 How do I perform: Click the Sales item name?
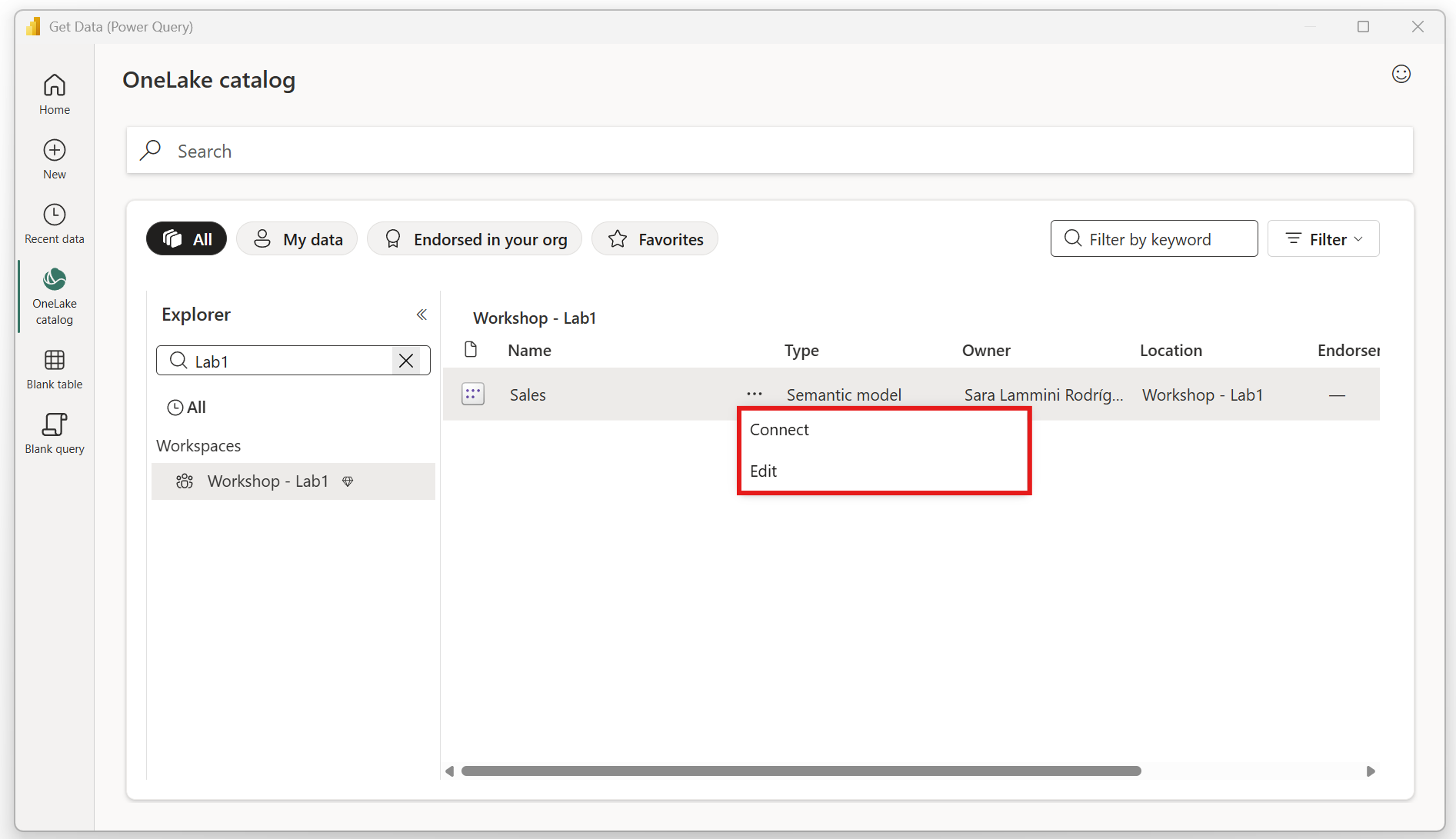pos(528,395)
